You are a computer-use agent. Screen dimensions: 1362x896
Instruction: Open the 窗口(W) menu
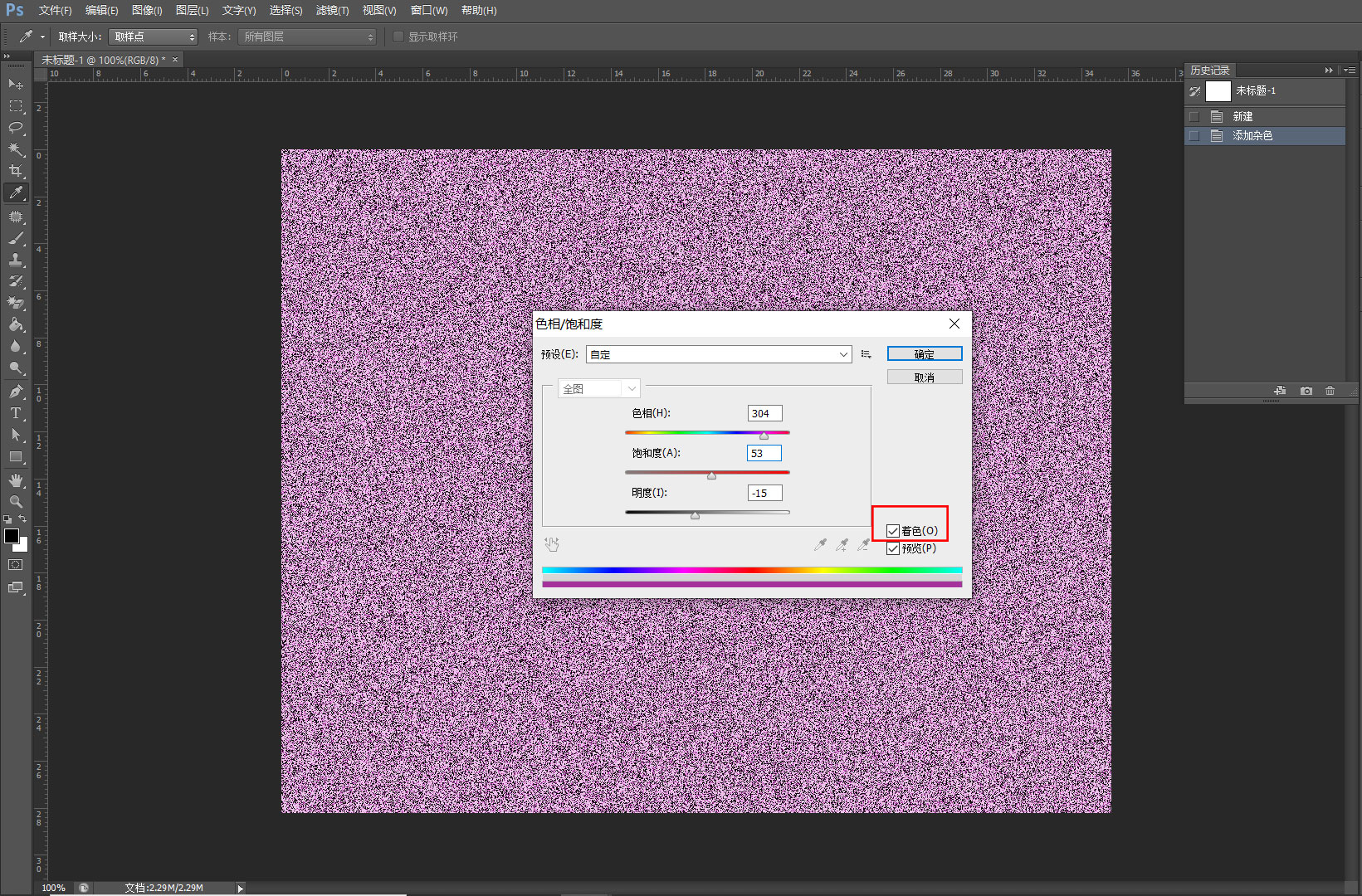(429, 11)
